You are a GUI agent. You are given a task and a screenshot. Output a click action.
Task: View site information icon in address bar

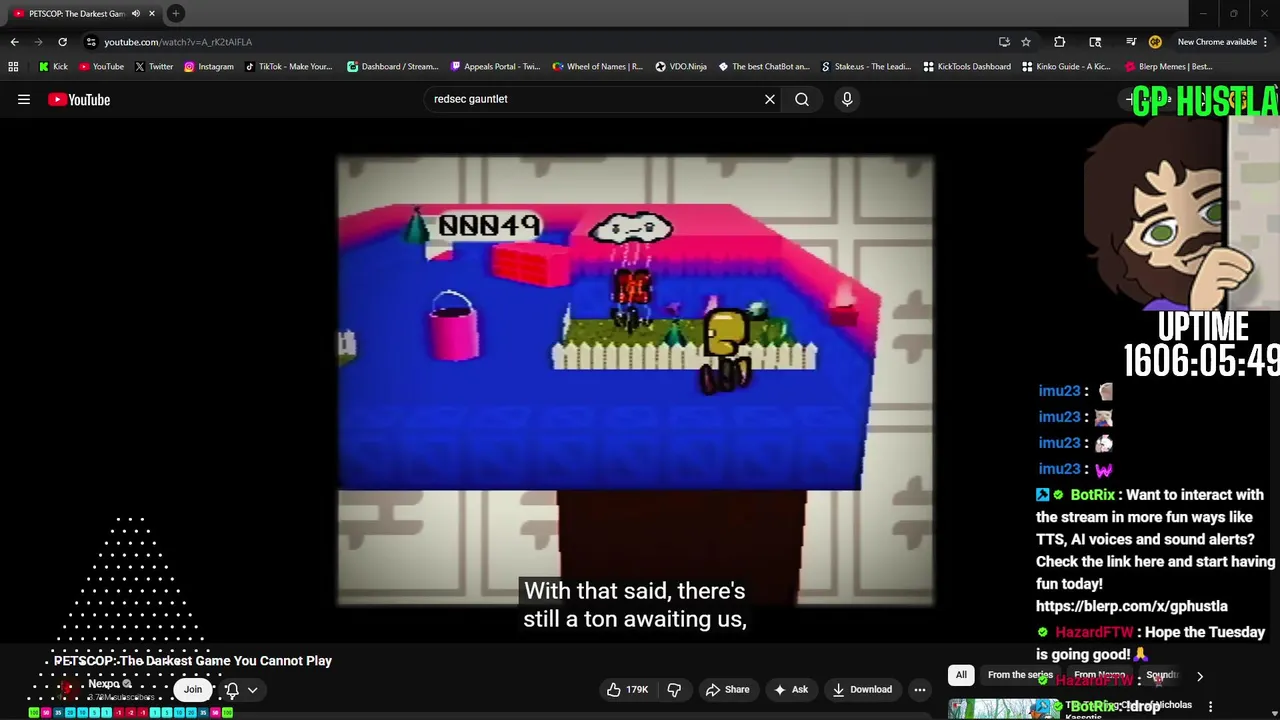click(91, 42)
